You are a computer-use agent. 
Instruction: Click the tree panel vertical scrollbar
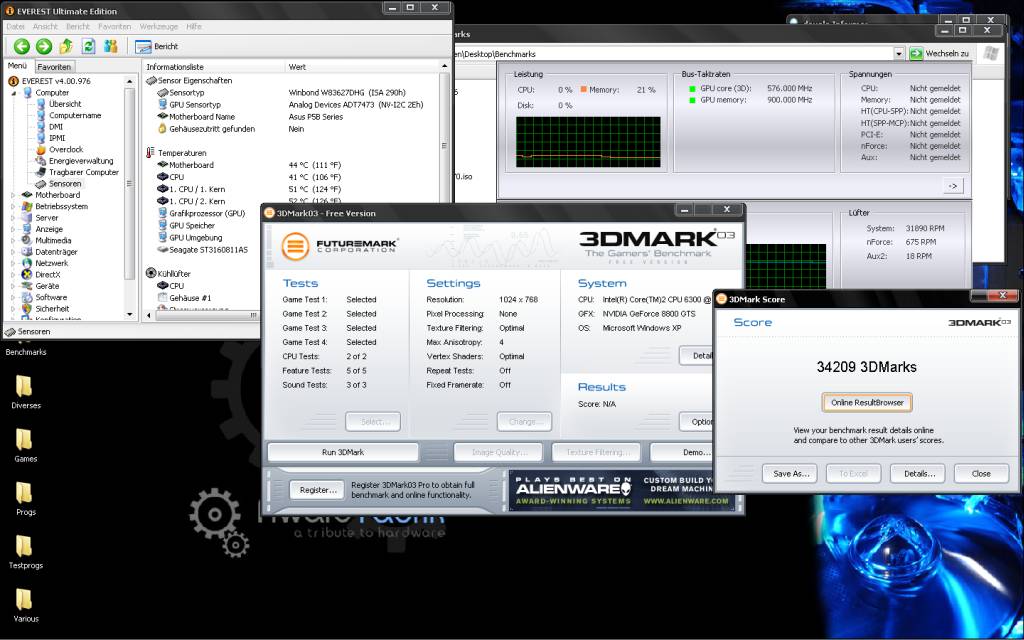click(129, 197)
